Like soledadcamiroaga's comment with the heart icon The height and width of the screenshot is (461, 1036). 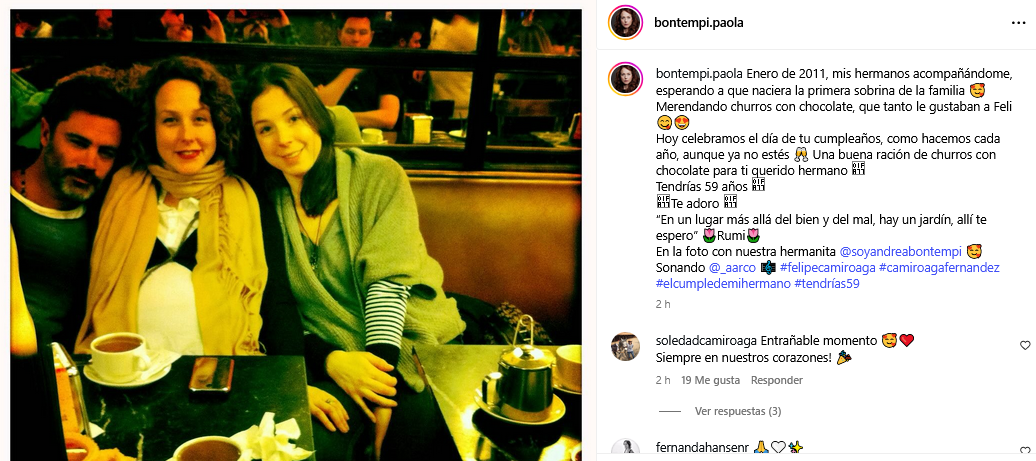click(1025, 345)
